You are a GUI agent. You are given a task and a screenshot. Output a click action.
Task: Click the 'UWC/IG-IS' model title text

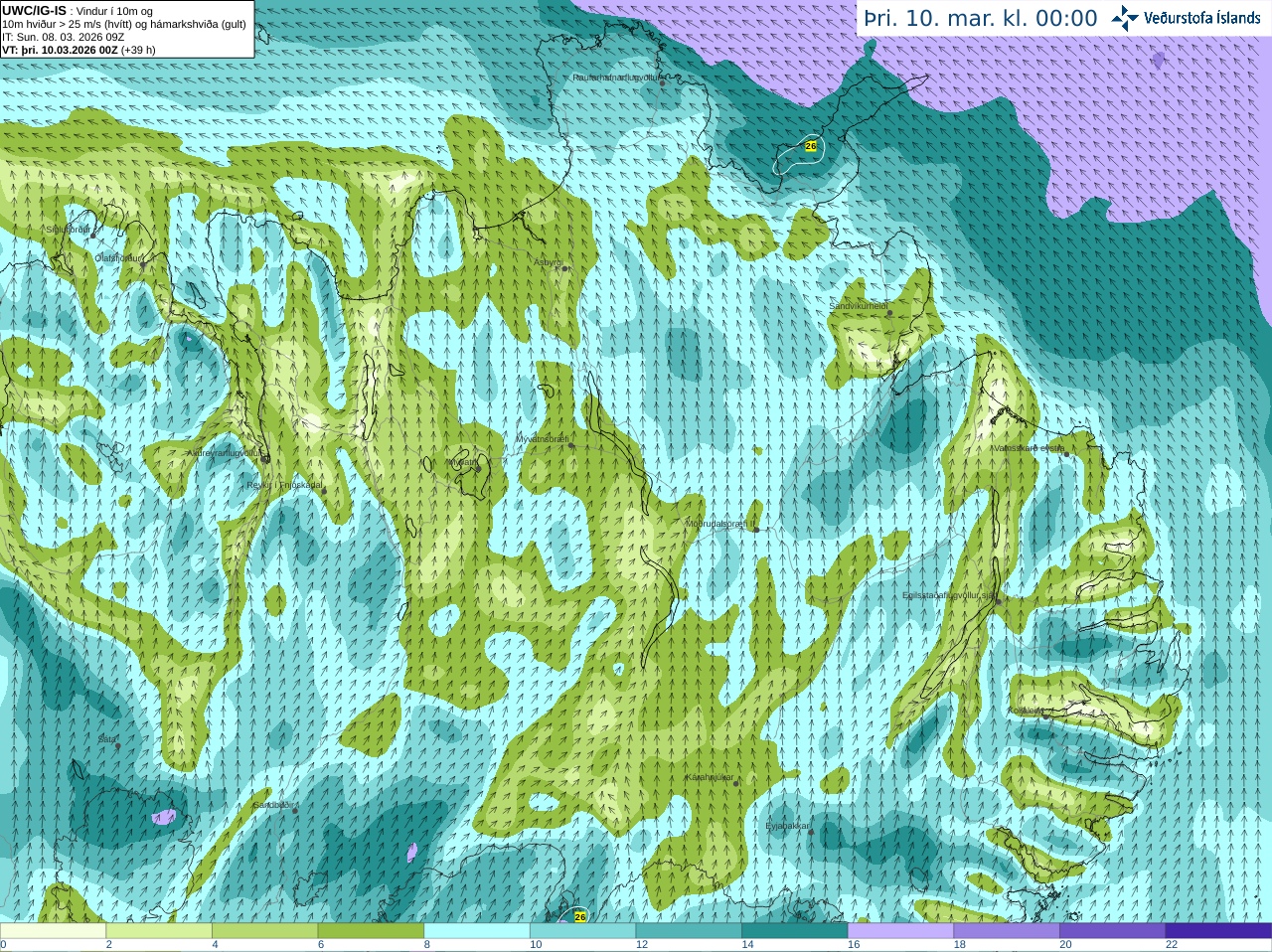coord(34,11)
